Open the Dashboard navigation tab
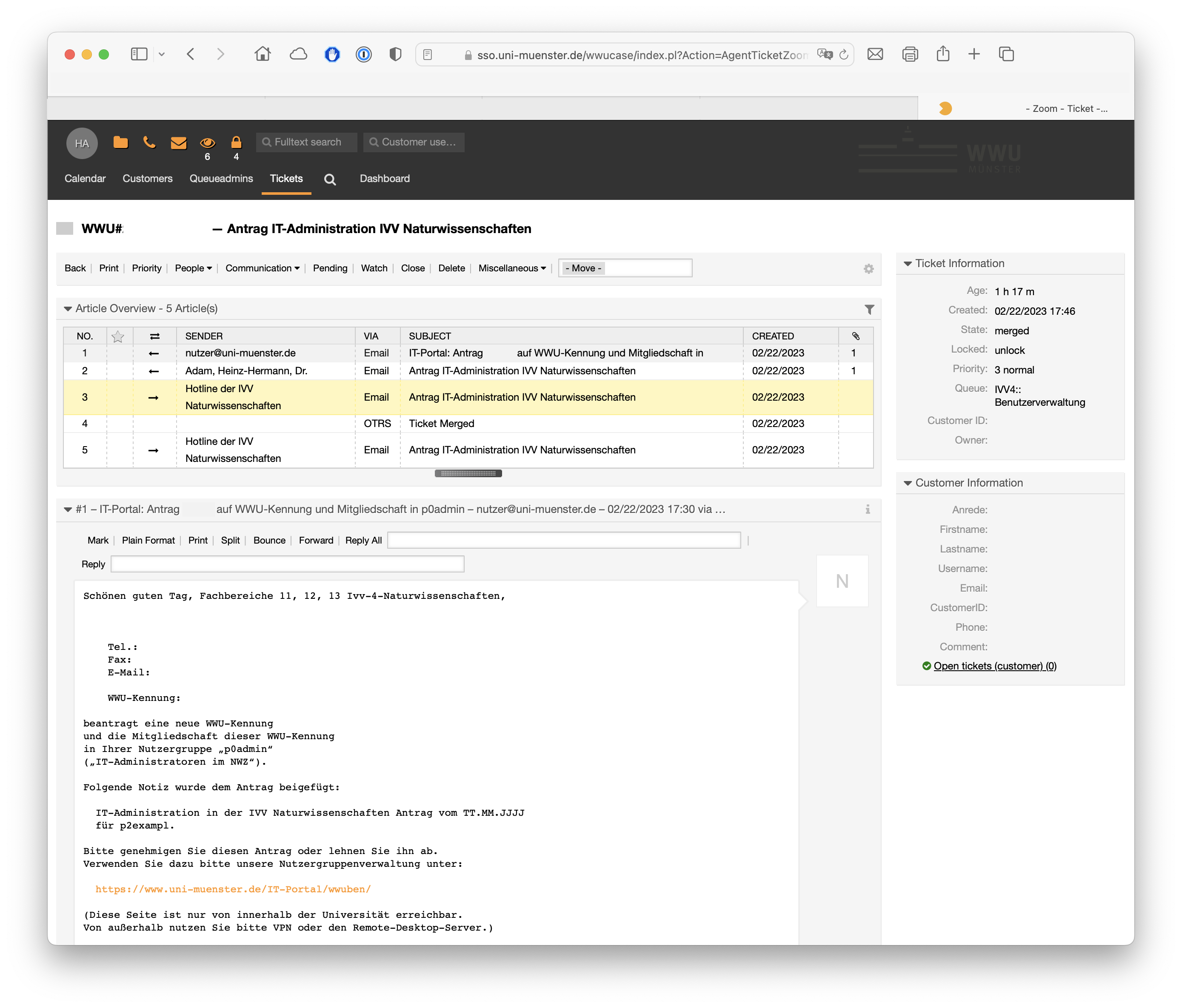The image size is (1182, 1008). 385,179
